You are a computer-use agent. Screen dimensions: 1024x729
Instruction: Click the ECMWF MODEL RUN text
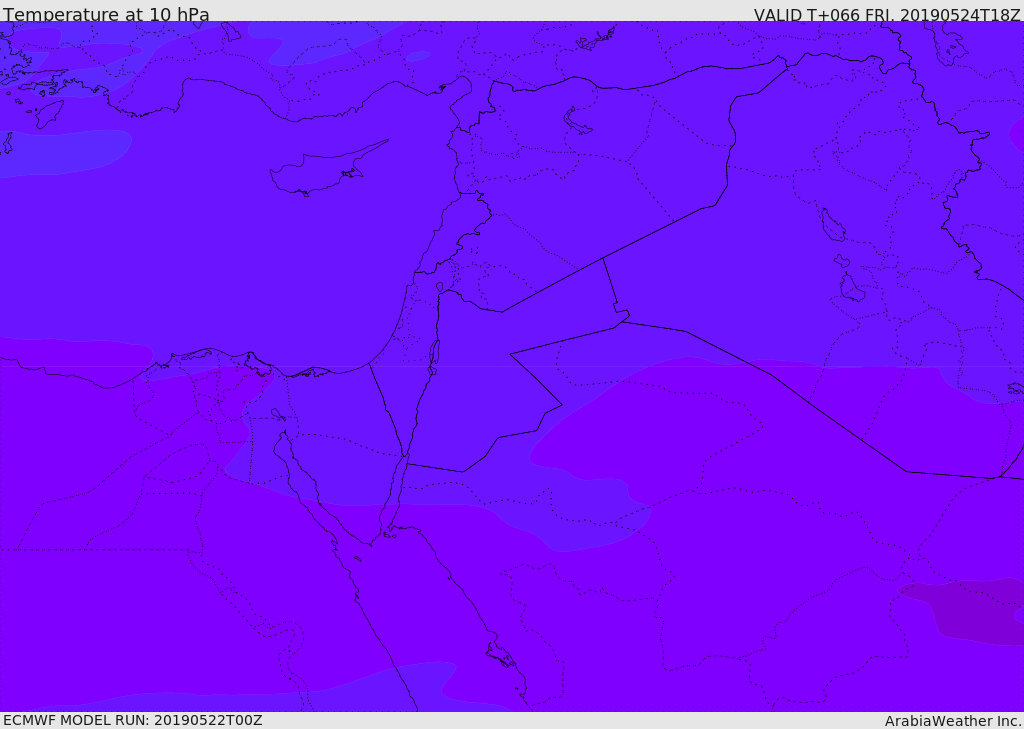[x=132, y=720]
